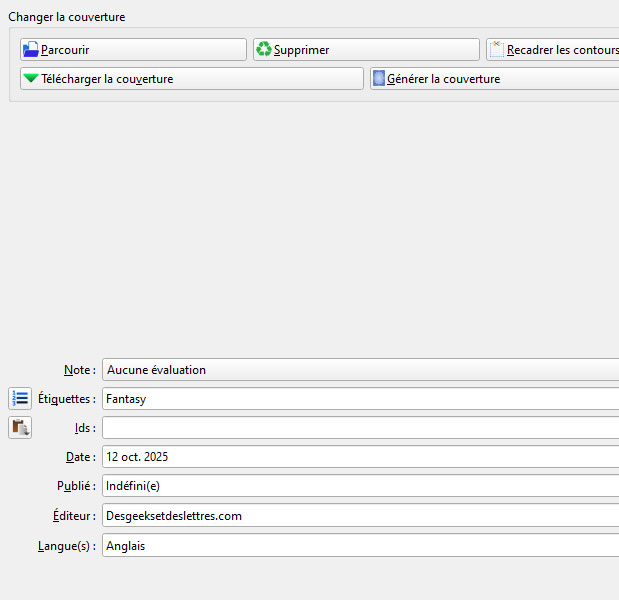Click the 'Publié :' label

point(77,486)
